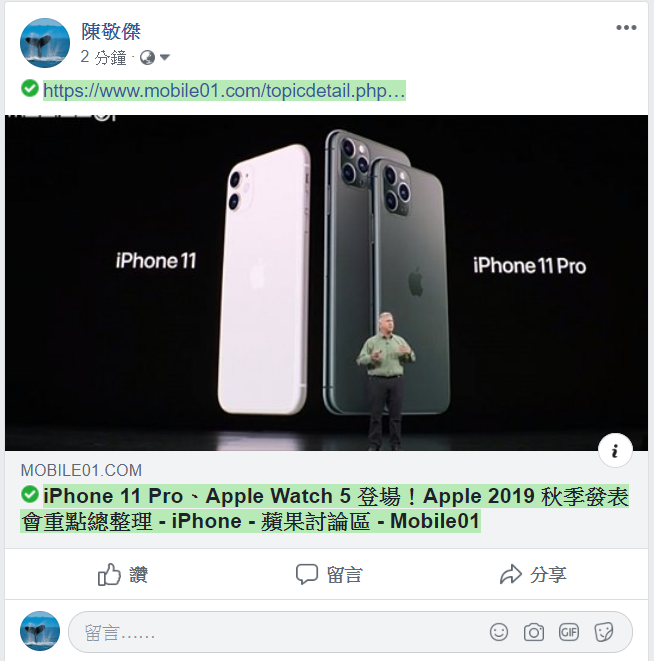
Task: Open the post options three-dots menu
Action: click(626, 28)
